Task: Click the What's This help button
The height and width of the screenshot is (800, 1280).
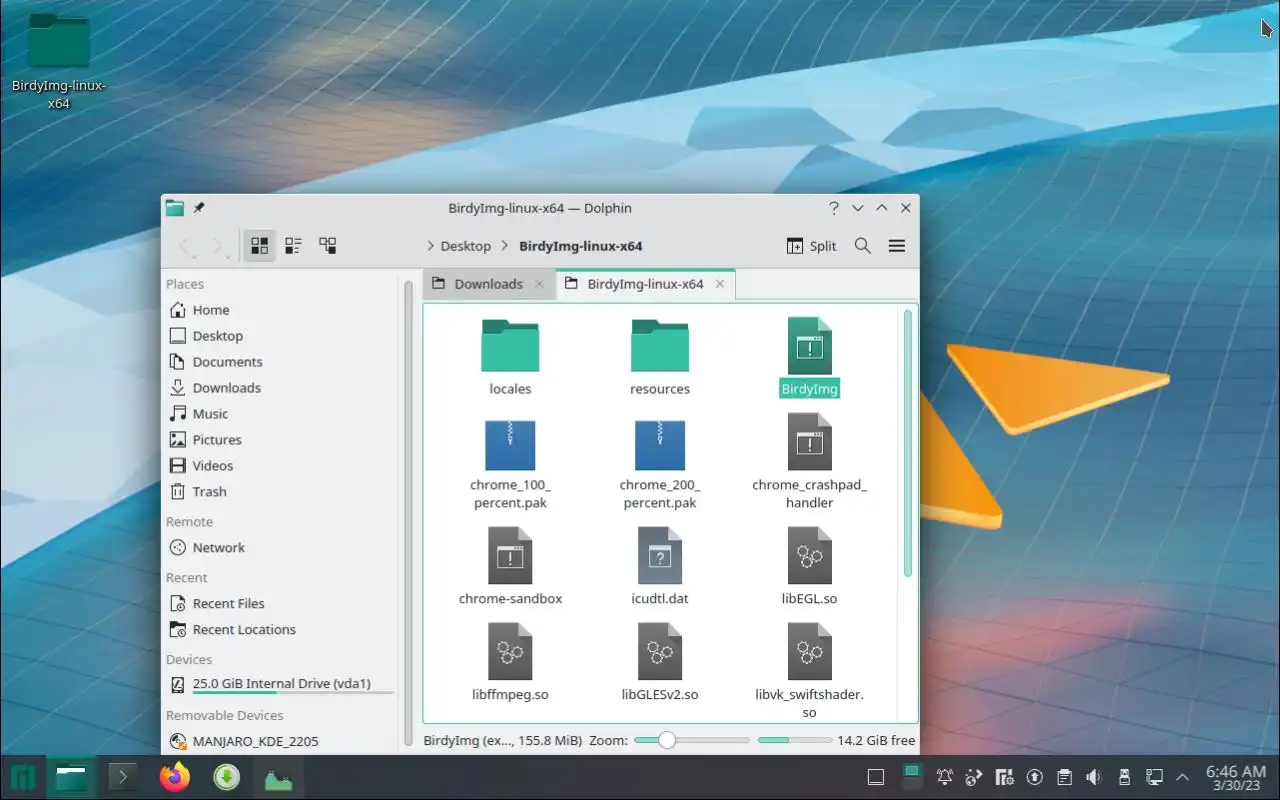Action: coord(833,208)
